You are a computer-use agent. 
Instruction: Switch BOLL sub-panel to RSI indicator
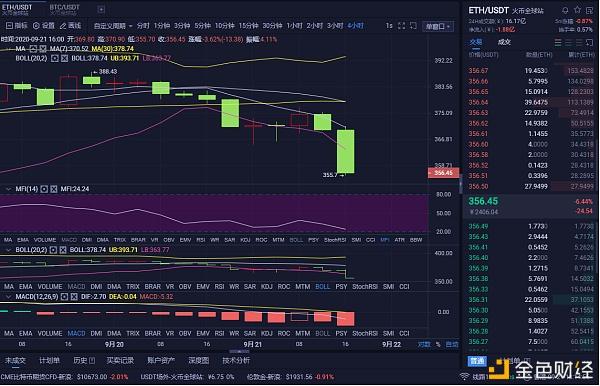(x=219, y=287)
